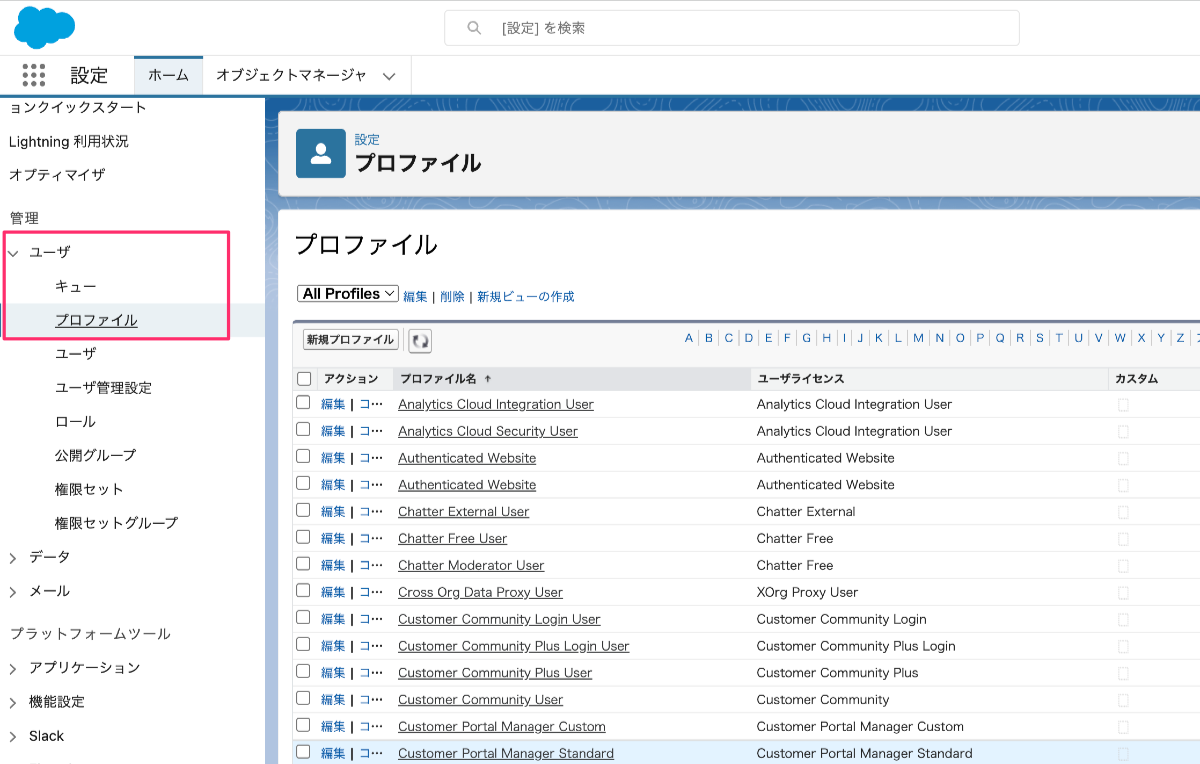The width and height of the screenshot is (1200, 764).
Task: Click 新規ビューの作成 link
Action: coord(526,296)
